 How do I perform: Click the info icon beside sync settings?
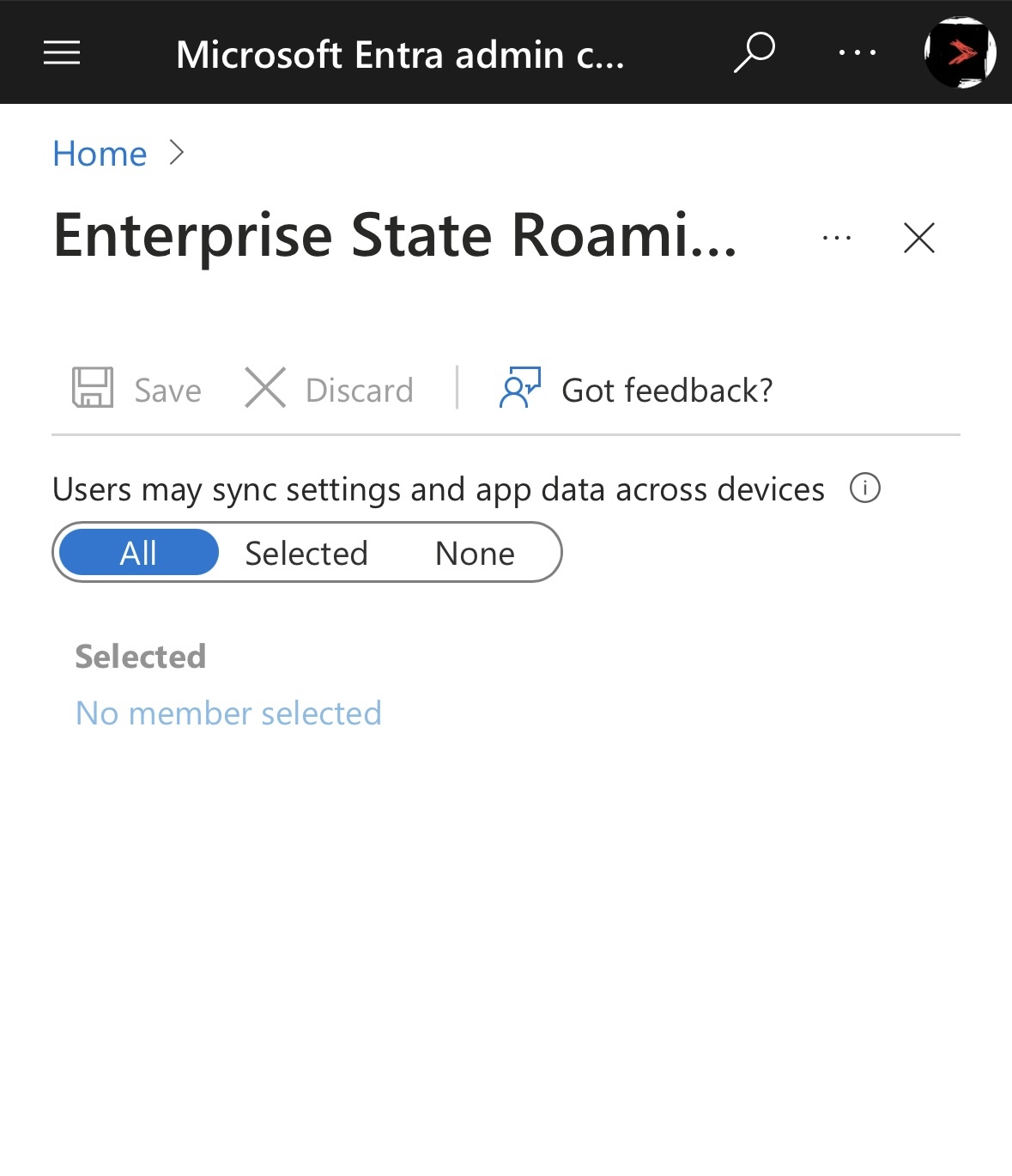[x=865, y=488]
